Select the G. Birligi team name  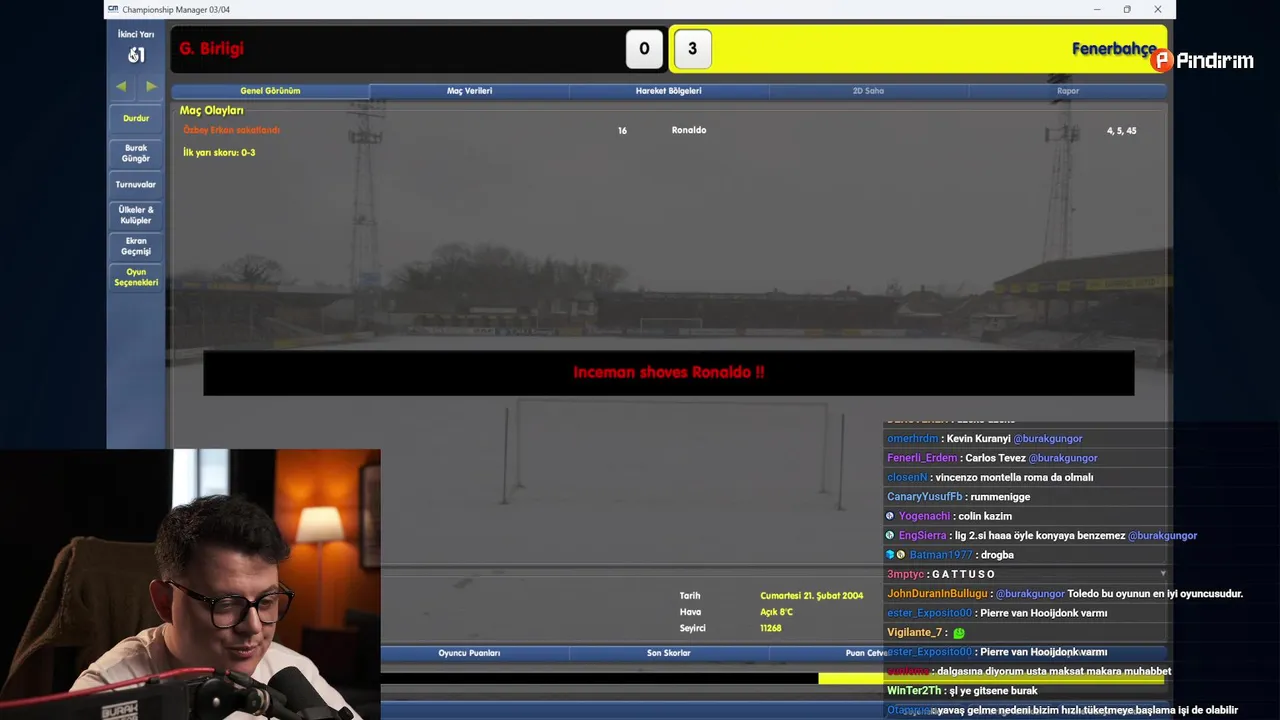point(211,49)
